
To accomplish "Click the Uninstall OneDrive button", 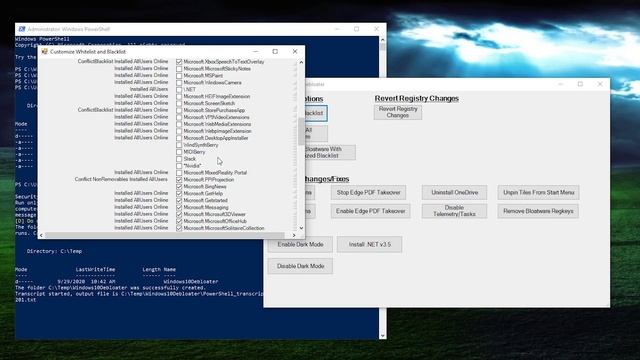I will [454, 192].
